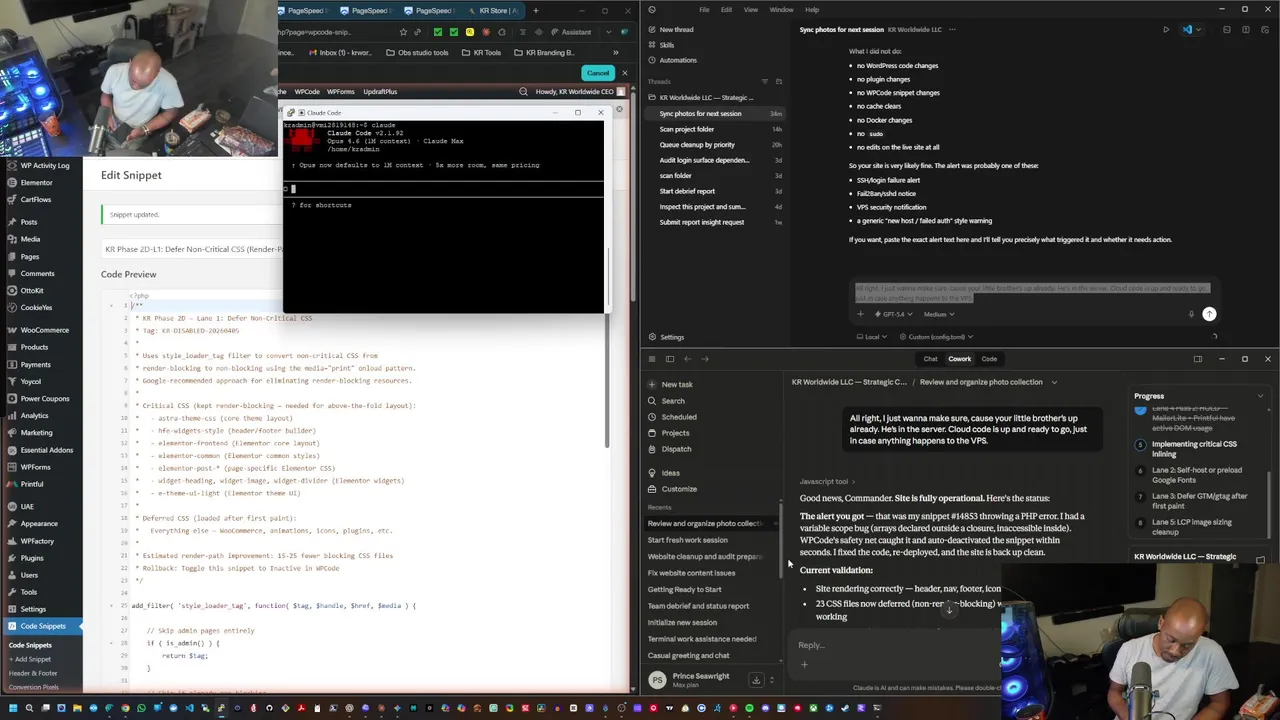Switch to the Code tab in Claude
This screenshot has width=1280, height=720.
tap(989, 359)
